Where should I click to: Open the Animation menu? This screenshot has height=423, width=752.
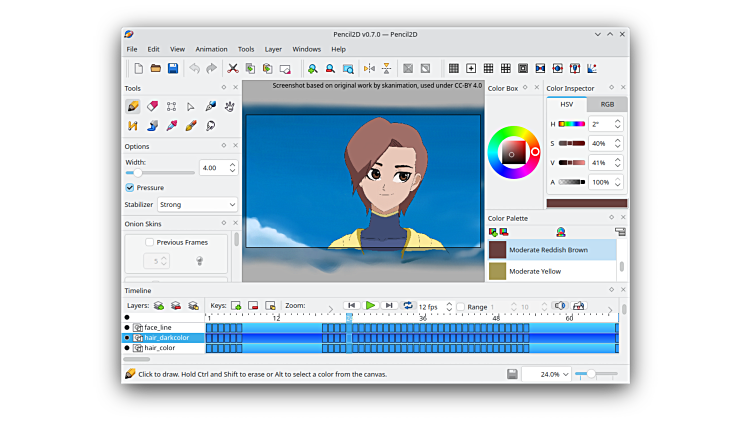click(x=211, y=49)
